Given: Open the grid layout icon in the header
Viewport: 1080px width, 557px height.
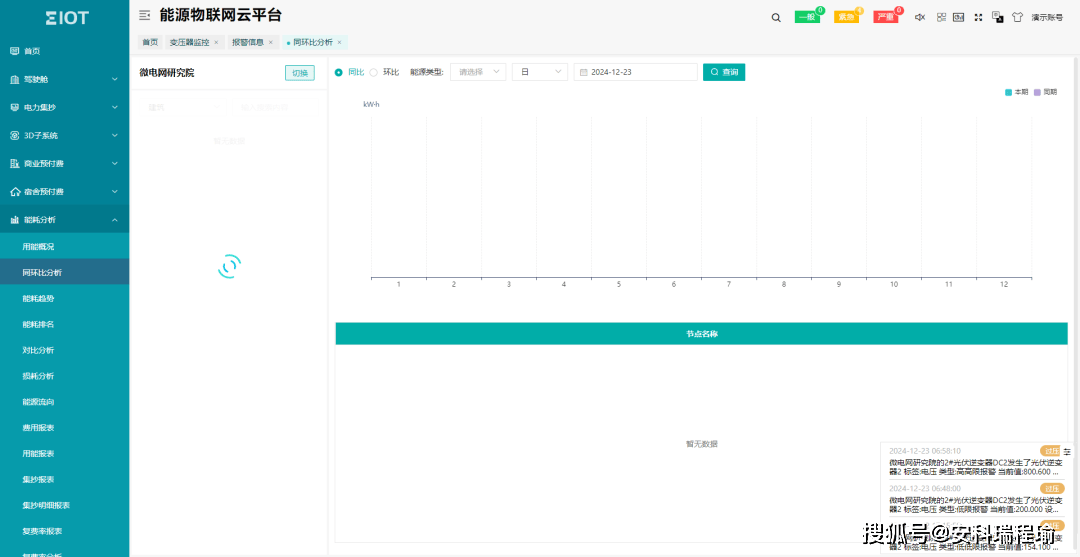Looking at the screenshot, I should (942, 17).
